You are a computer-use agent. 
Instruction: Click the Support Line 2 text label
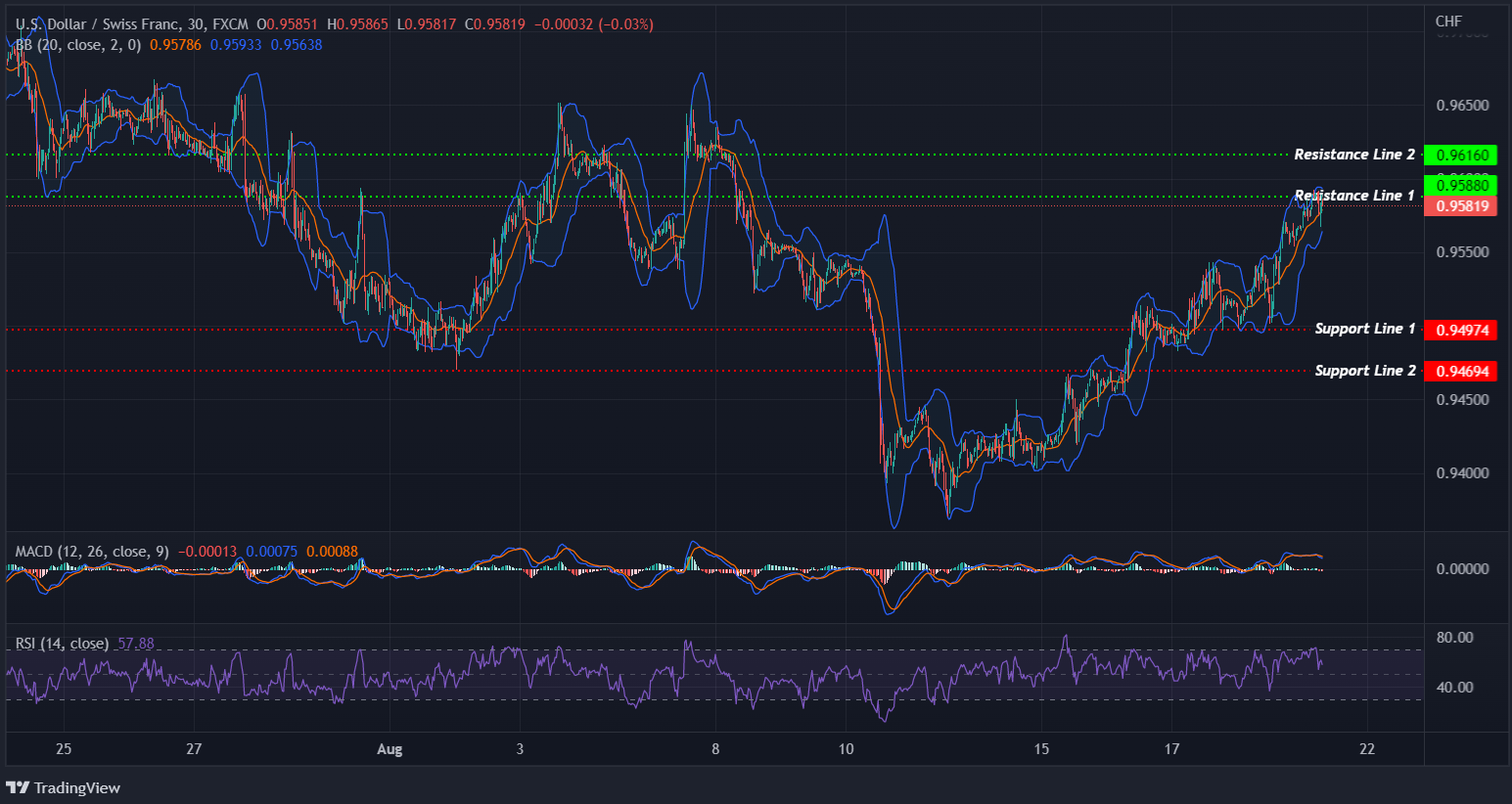(x=1364, y=370)
